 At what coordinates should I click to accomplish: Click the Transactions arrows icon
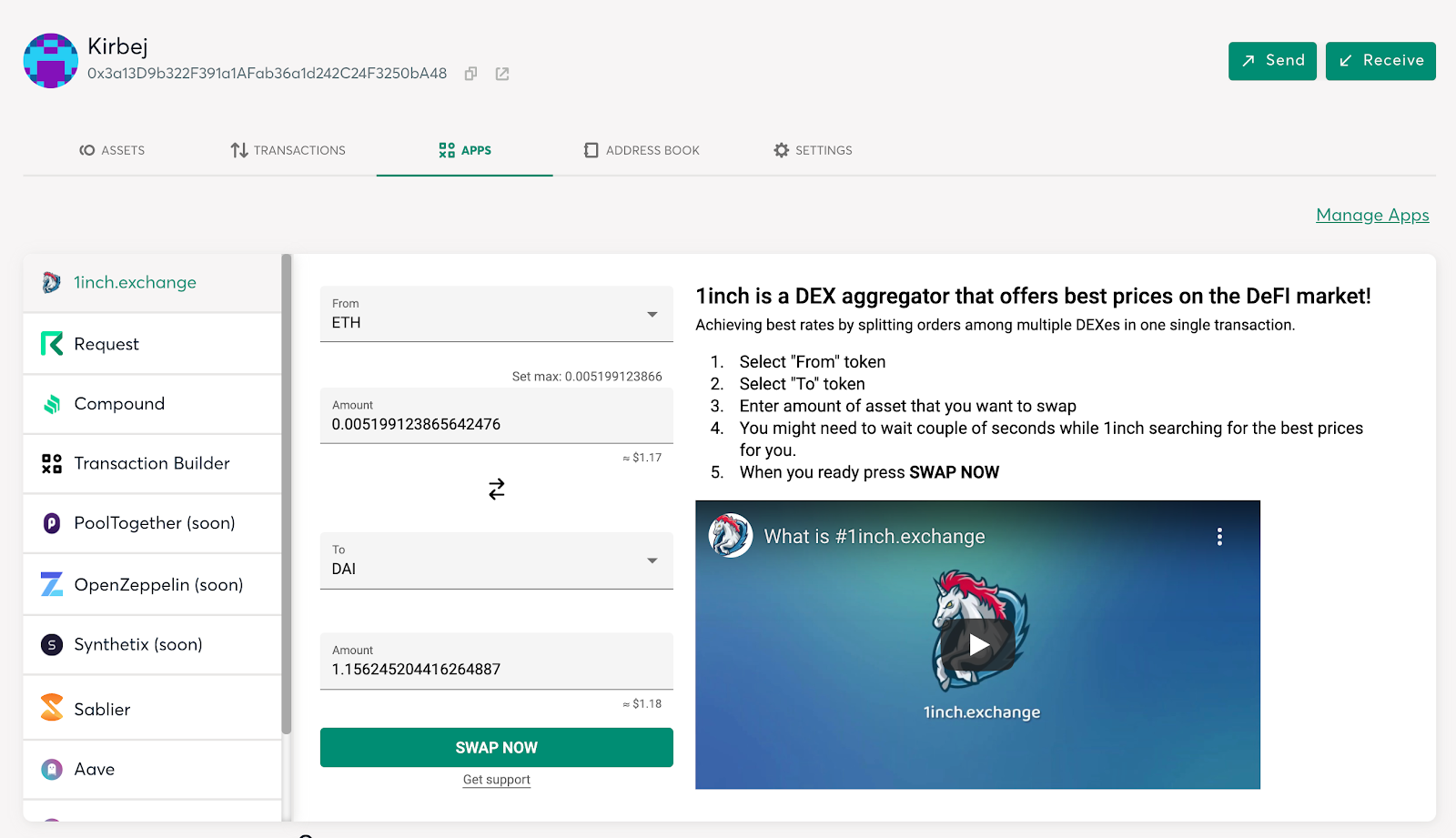coord(239,150)
